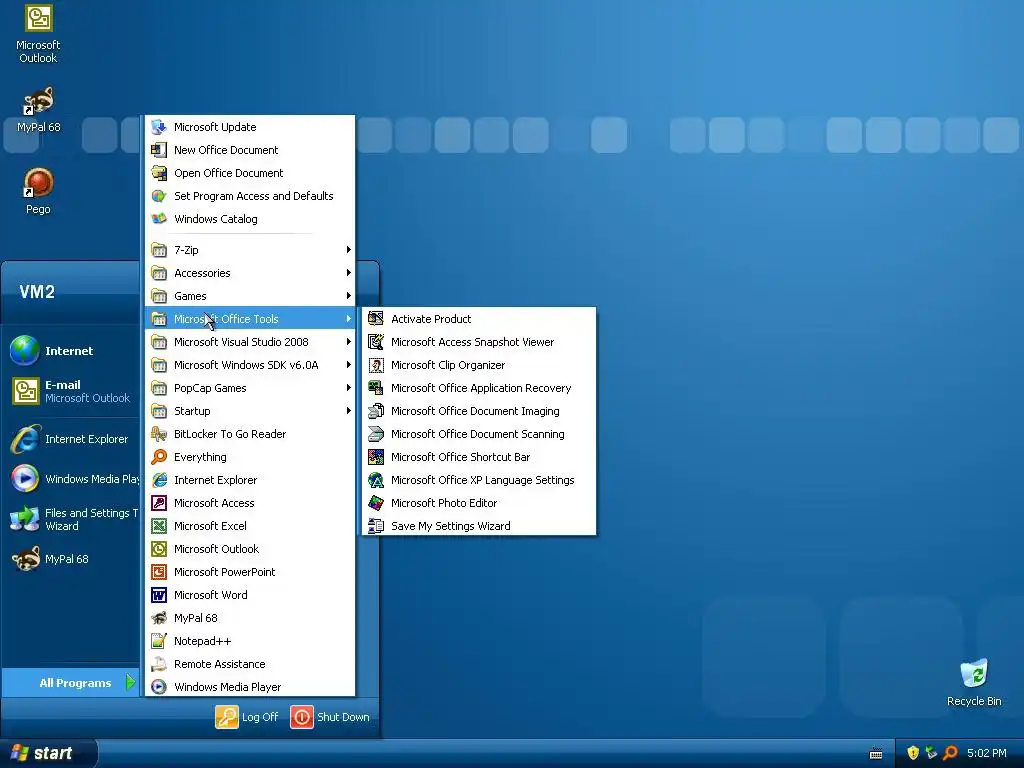Expand Microsoft Visual Studio 2008 submenu arrow

(x=349, y=342)
